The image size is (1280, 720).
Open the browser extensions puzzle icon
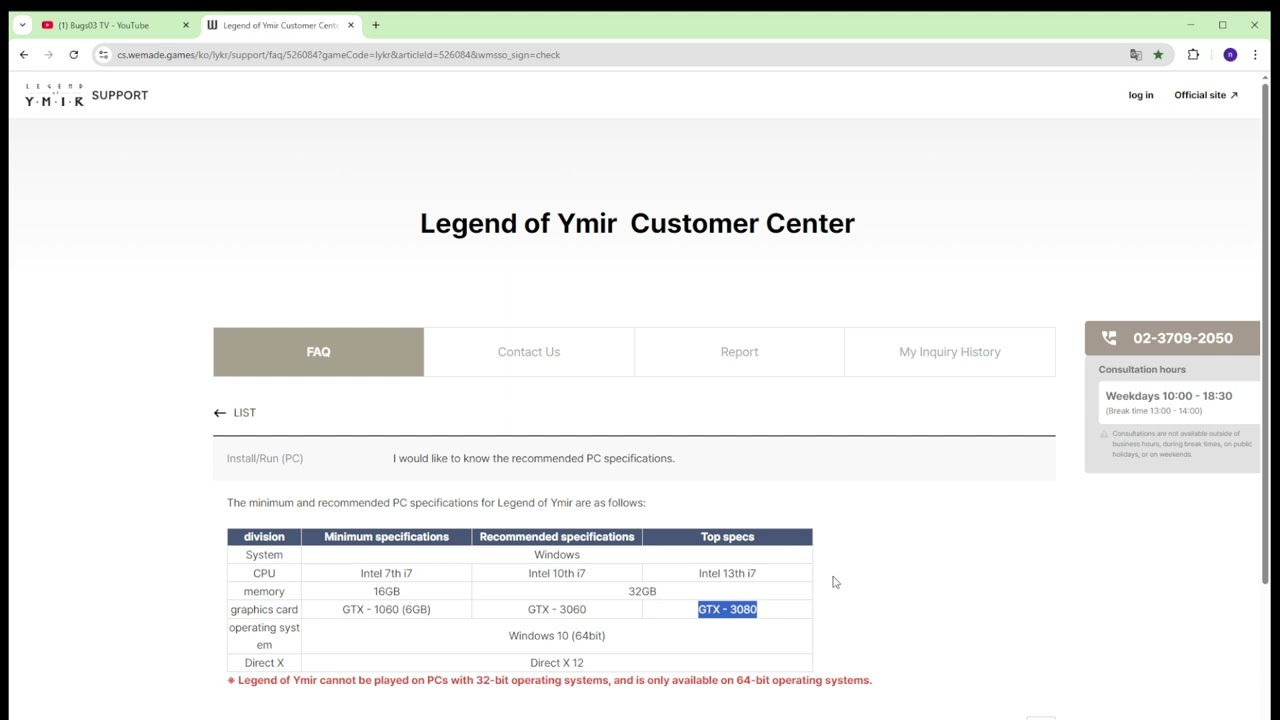coord(1193,55)
